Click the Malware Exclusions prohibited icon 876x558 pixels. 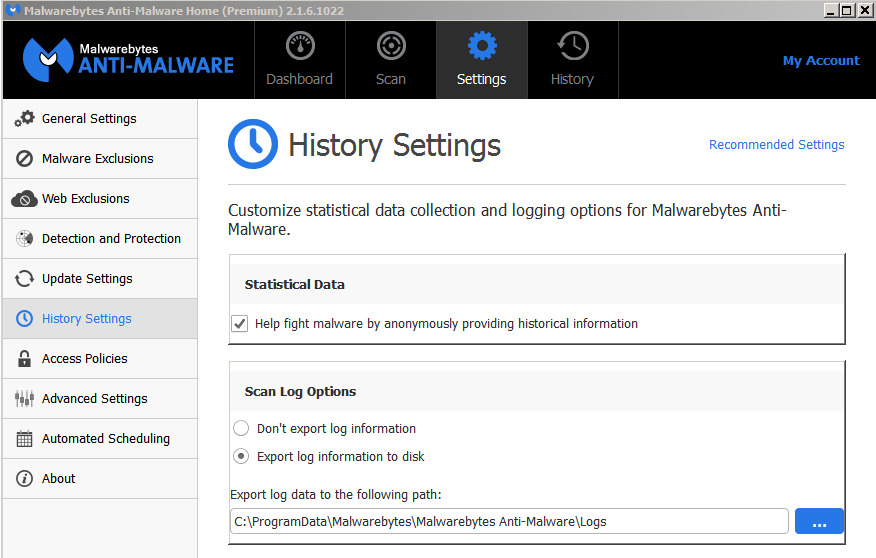click(x=24, y=159)
